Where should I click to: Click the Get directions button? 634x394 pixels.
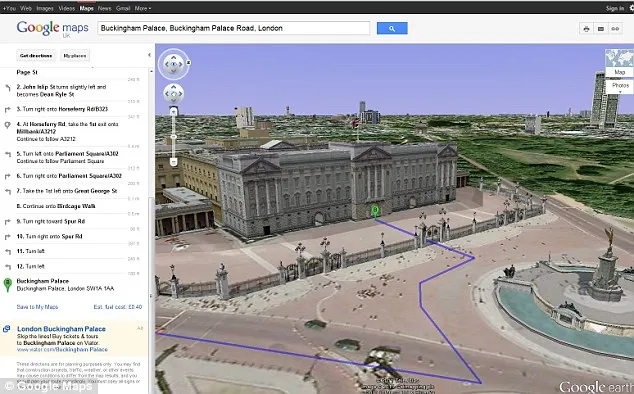point(36,55)
